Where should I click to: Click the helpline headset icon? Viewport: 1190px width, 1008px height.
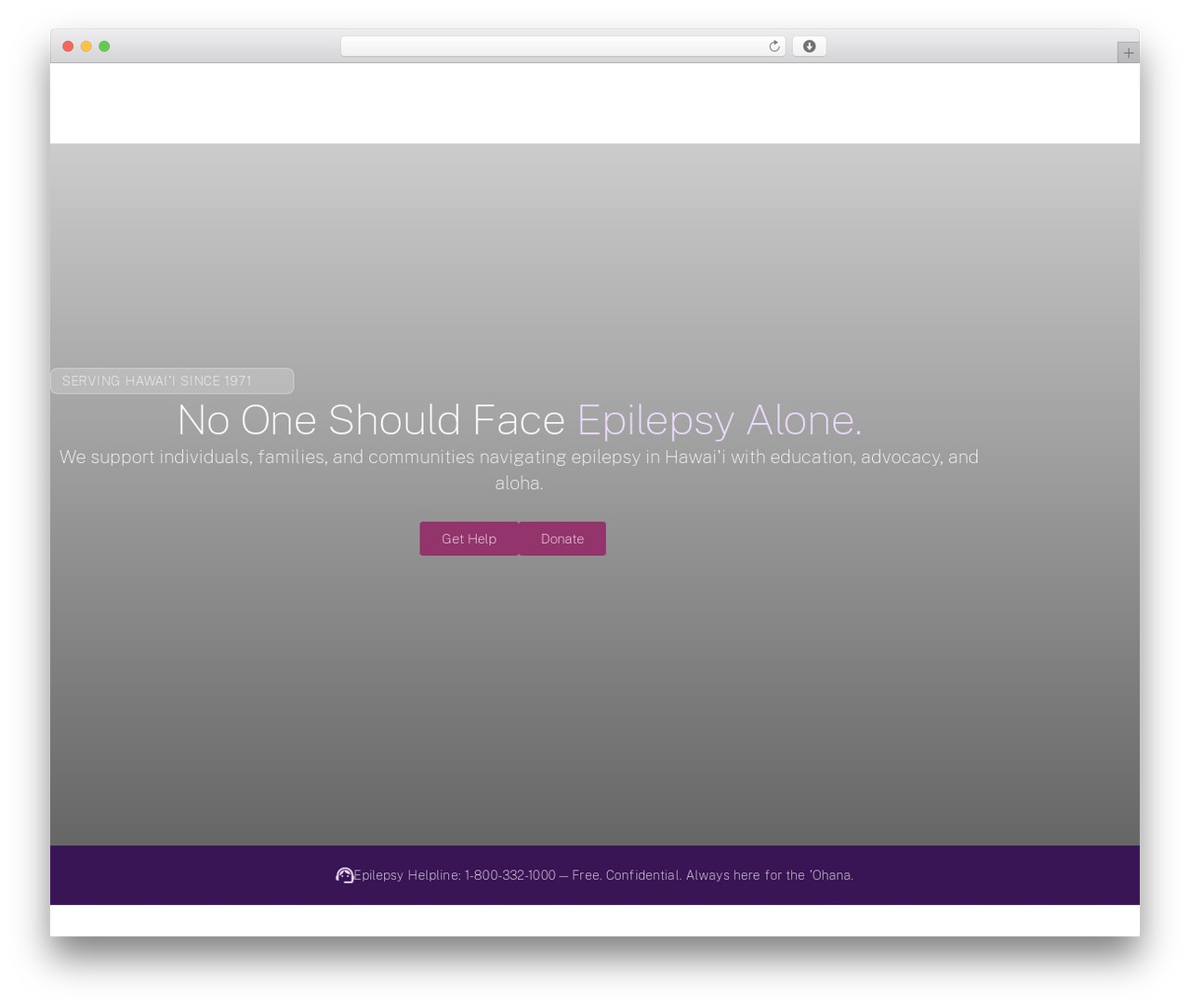(x=344, y=875)
